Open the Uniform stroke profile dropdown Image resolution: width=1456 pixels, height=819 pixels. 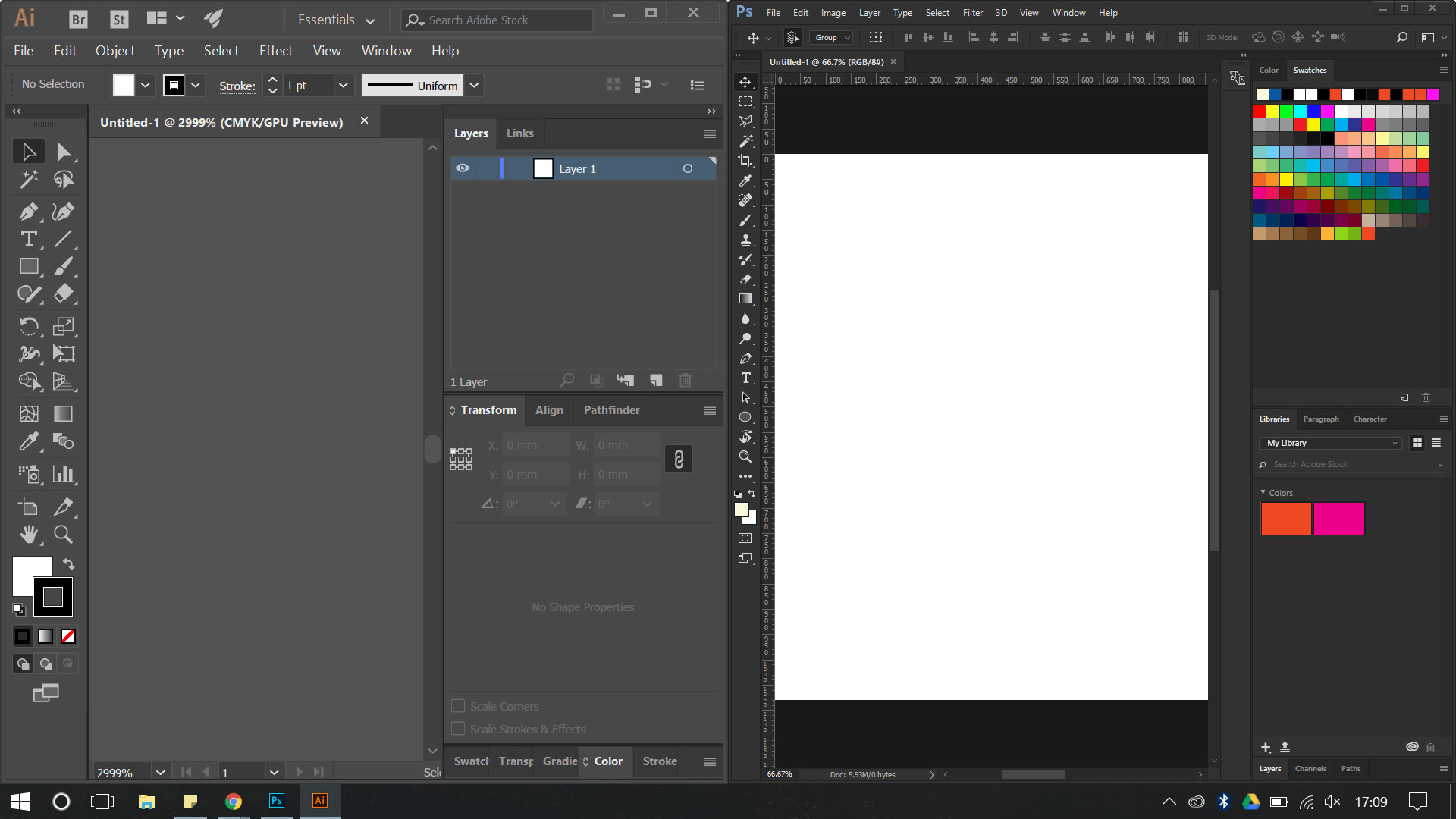[x=474, y=85]
